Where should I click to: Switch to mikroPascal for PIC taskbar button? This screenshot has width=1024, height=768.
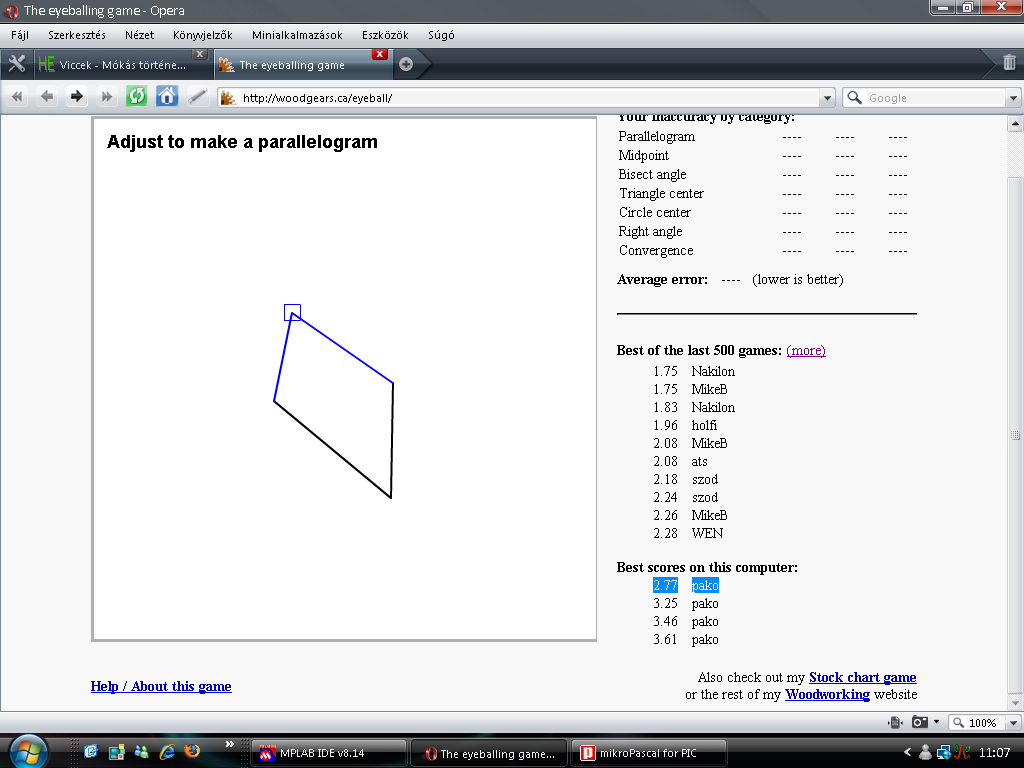click(x=649, y=753)
